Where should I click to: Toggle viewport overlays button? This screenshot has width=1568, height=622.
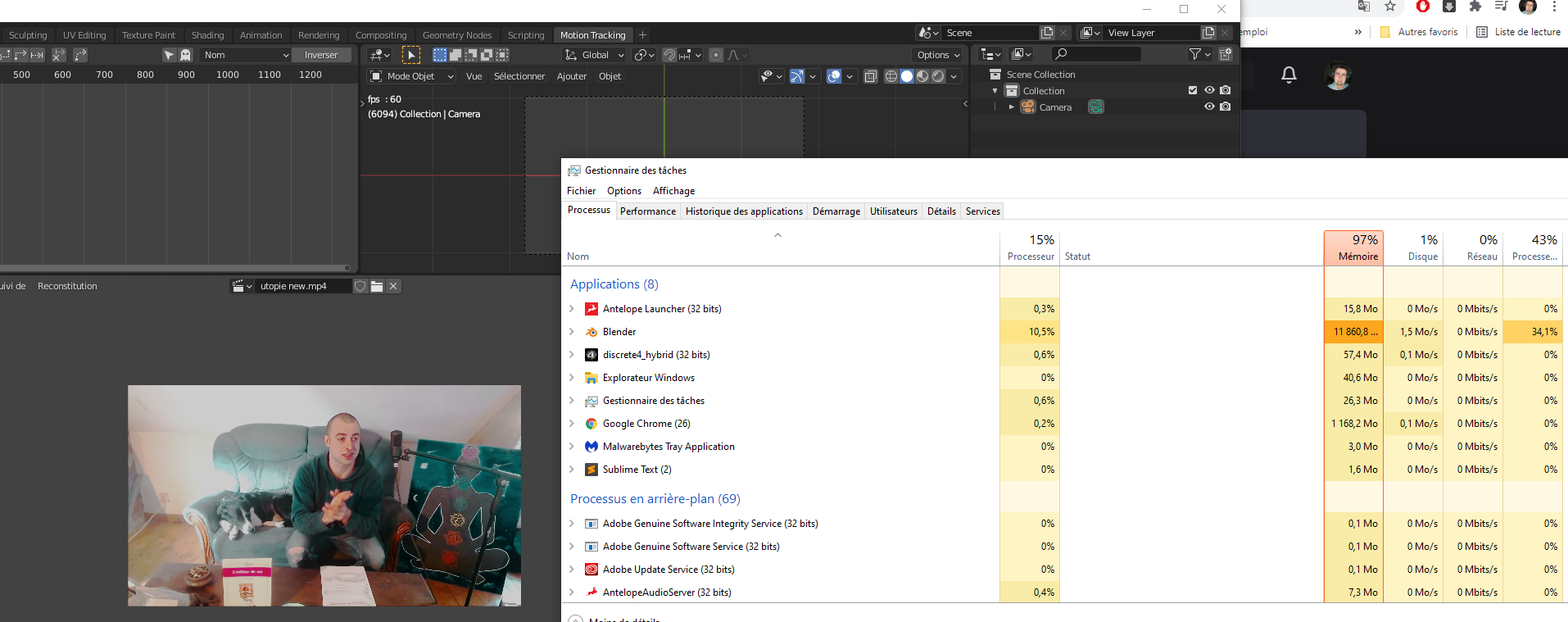[x=834, y=76]
